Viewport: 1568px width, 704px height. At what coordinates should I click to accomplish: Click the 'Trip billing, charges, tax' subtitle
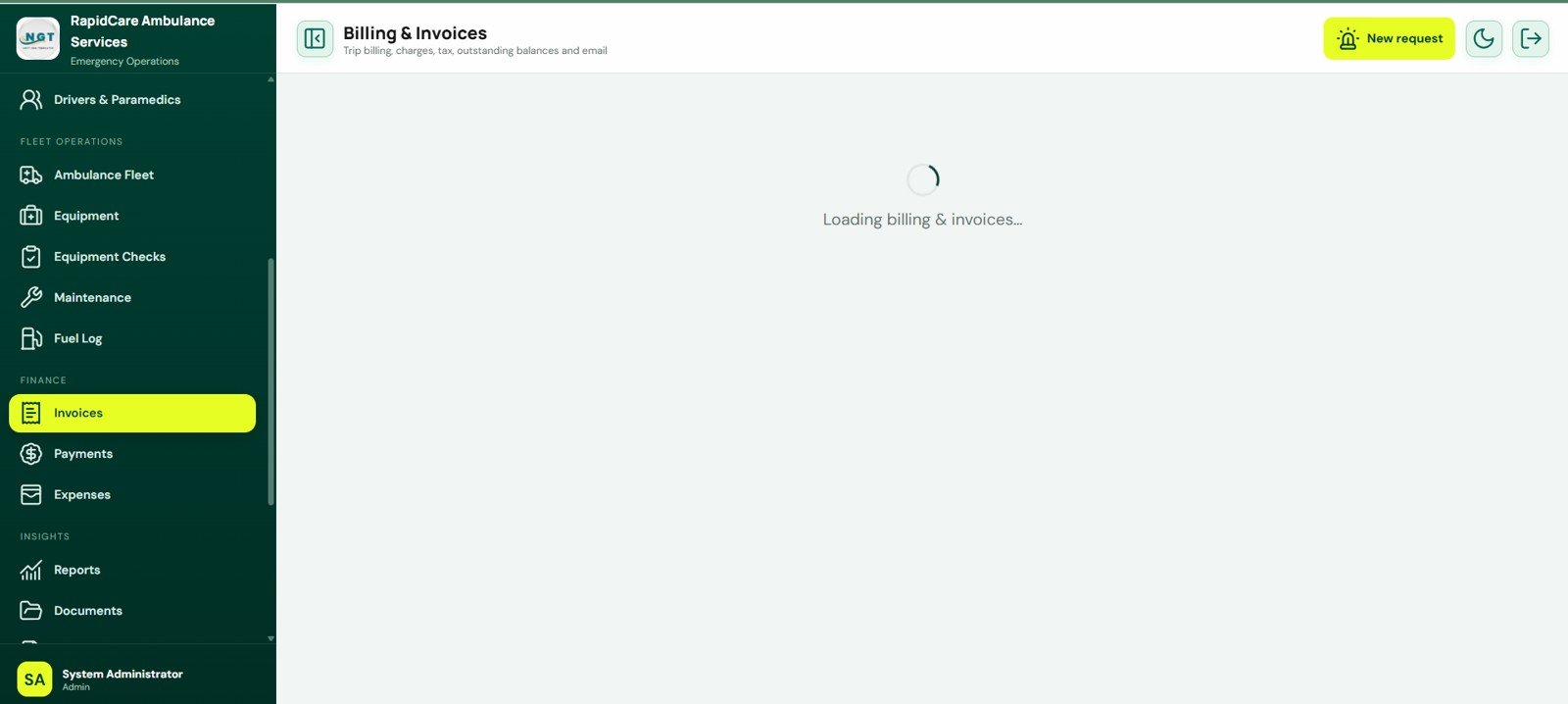(475, 51)
